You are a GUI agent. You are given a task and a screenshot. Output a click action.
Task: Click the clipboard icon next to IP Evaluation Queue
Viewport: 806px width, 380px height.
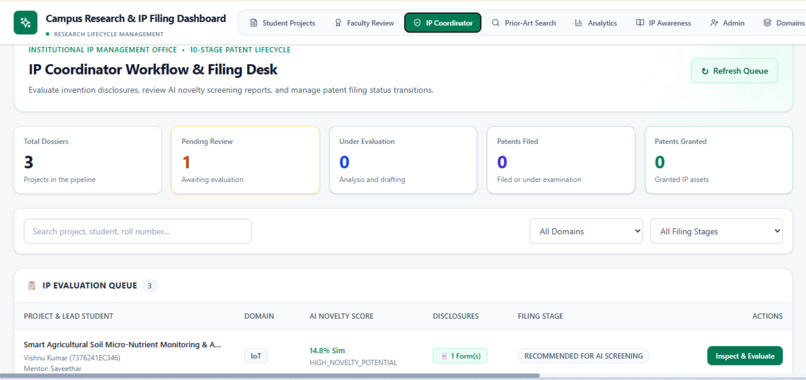point(32,285)
